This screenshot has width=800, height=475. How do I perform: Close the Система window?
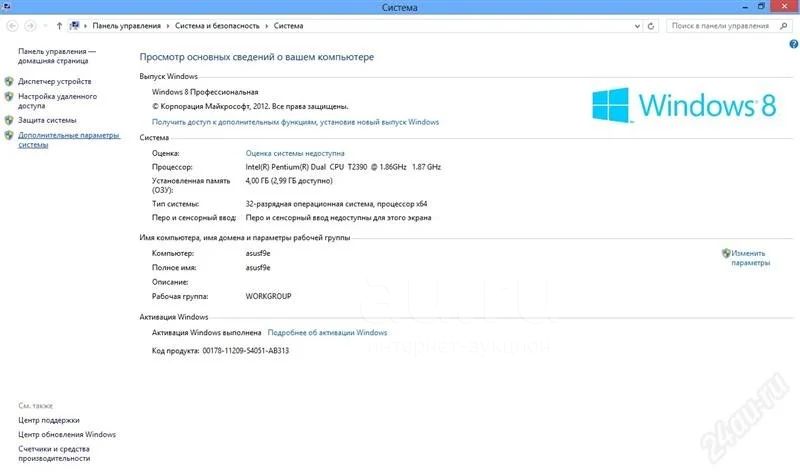[784, 7]
